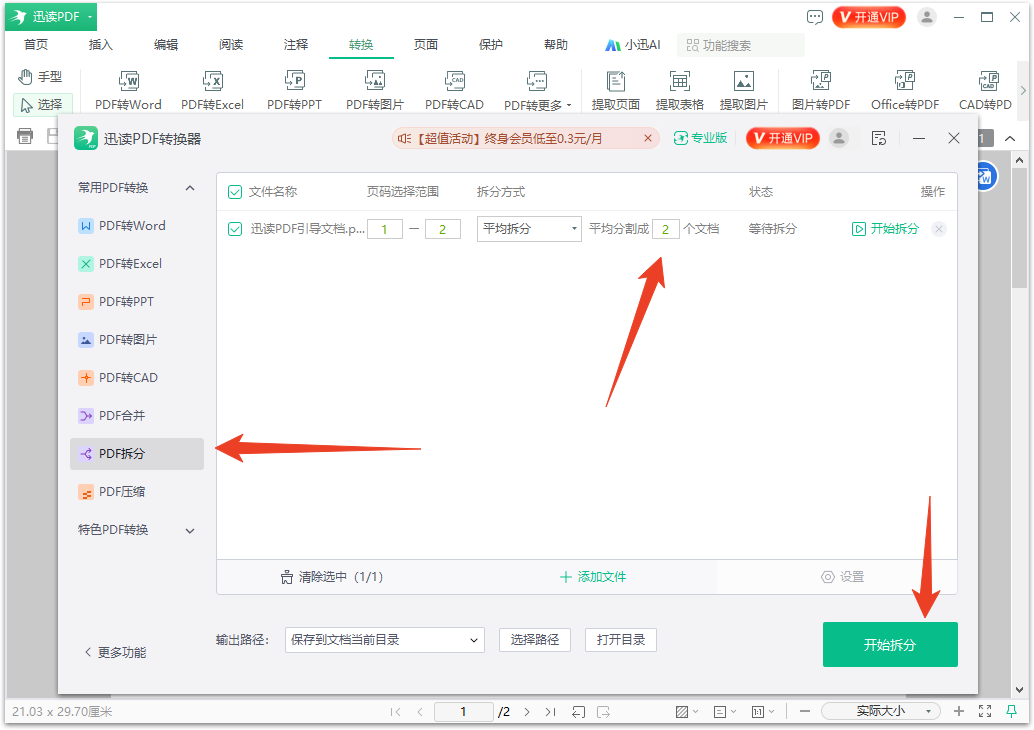Select PDF压缩 in converter sidebar

(137, 492)
